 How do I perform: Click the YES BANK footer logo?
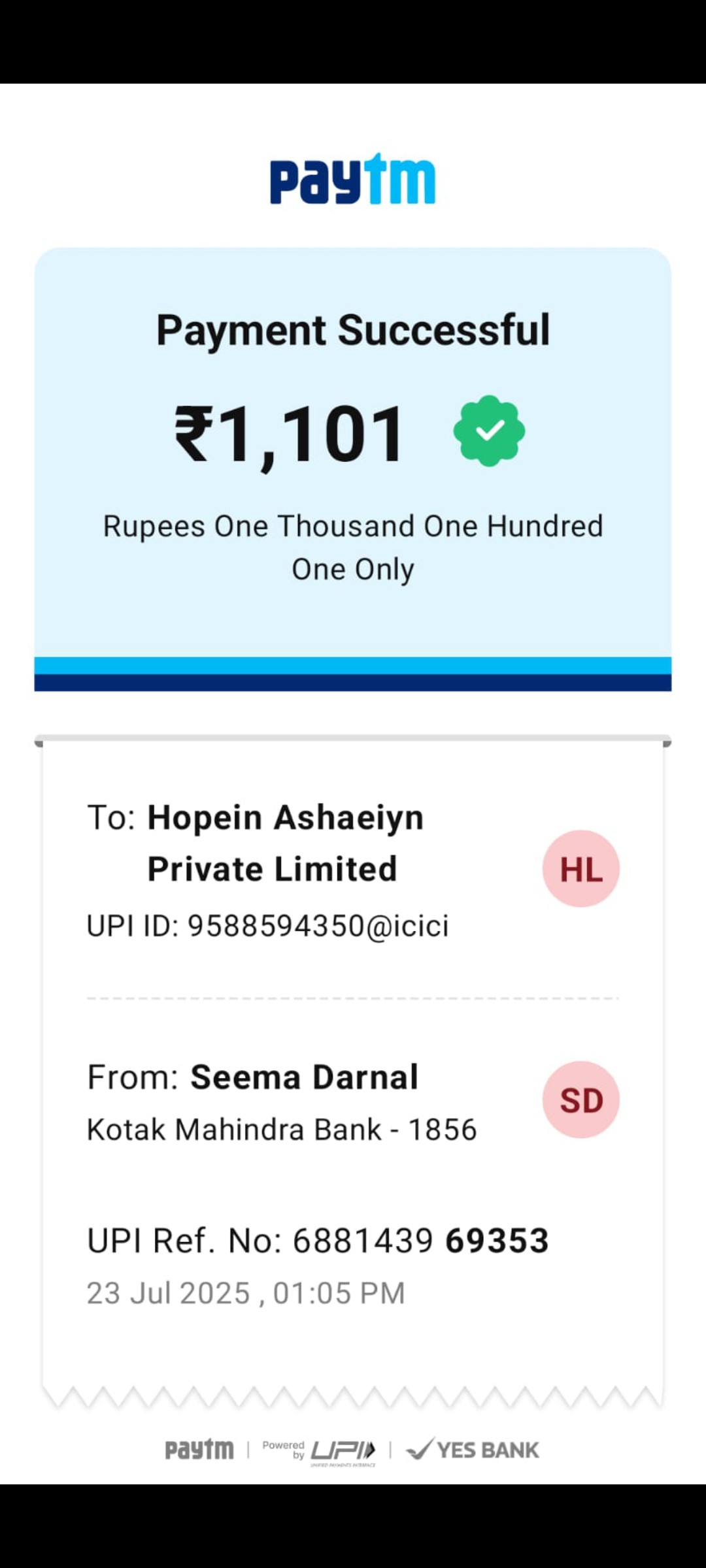[x=473, y=1449]
